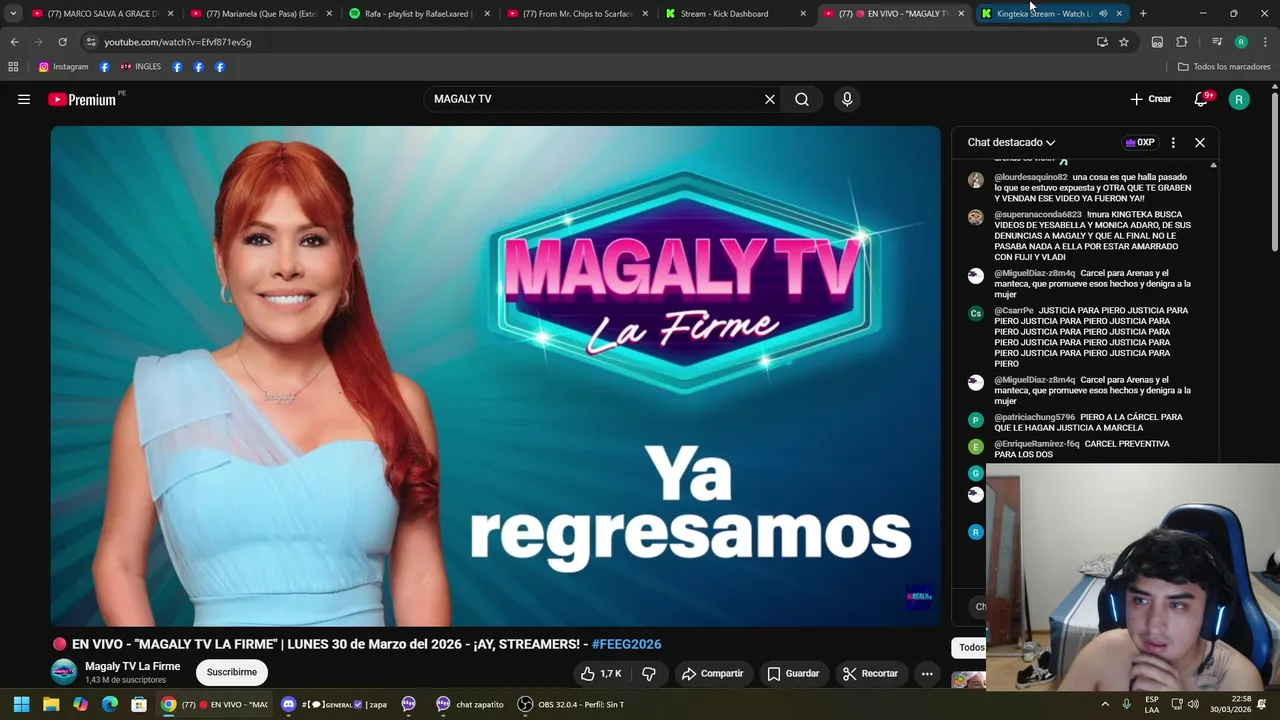This screenshot has width=1280, height=720.
Task: Open Discord GENERAL window on taskbar
Action: click(x=333, y=704)
